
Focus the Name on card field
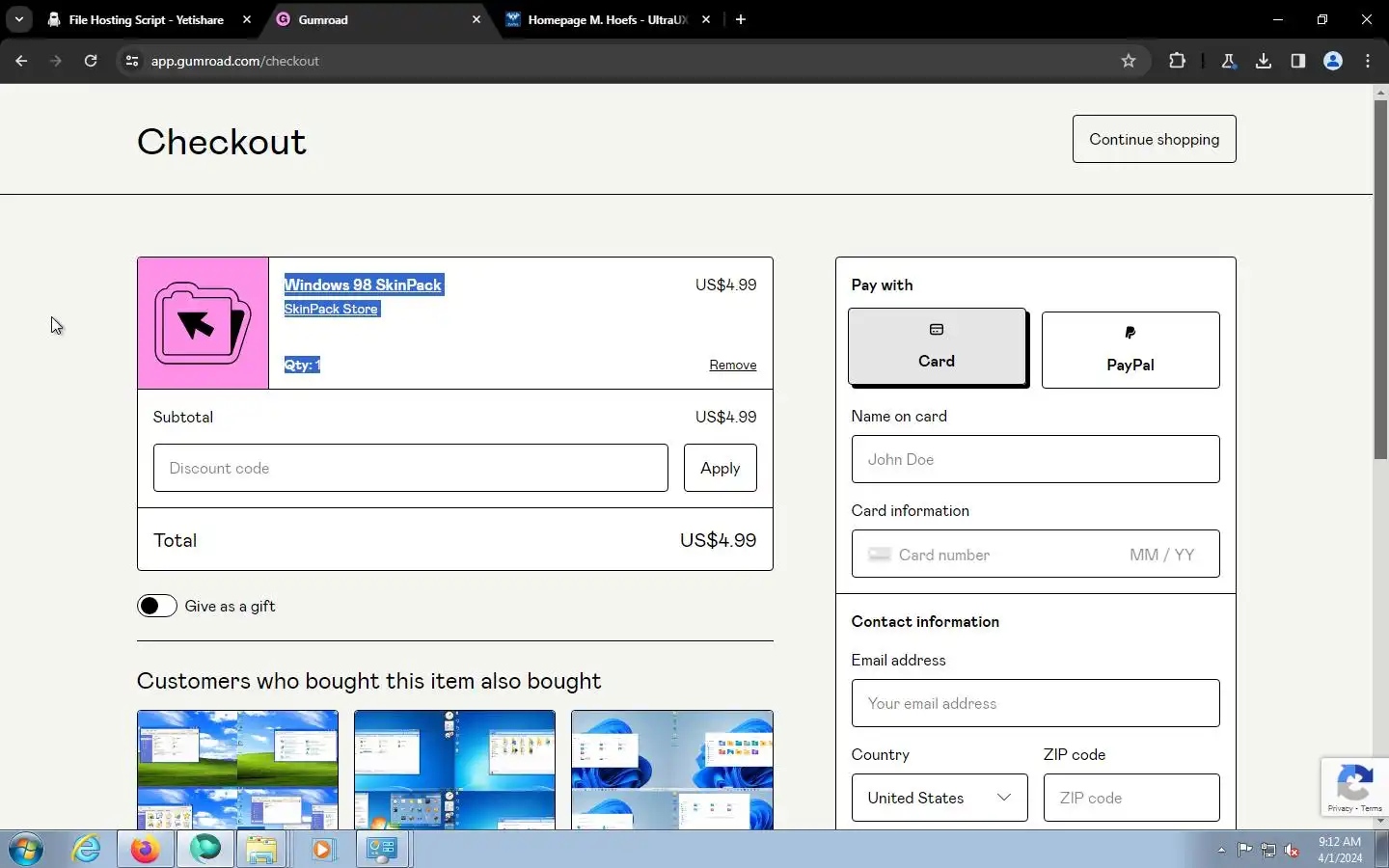click(x=1035, y=459)
